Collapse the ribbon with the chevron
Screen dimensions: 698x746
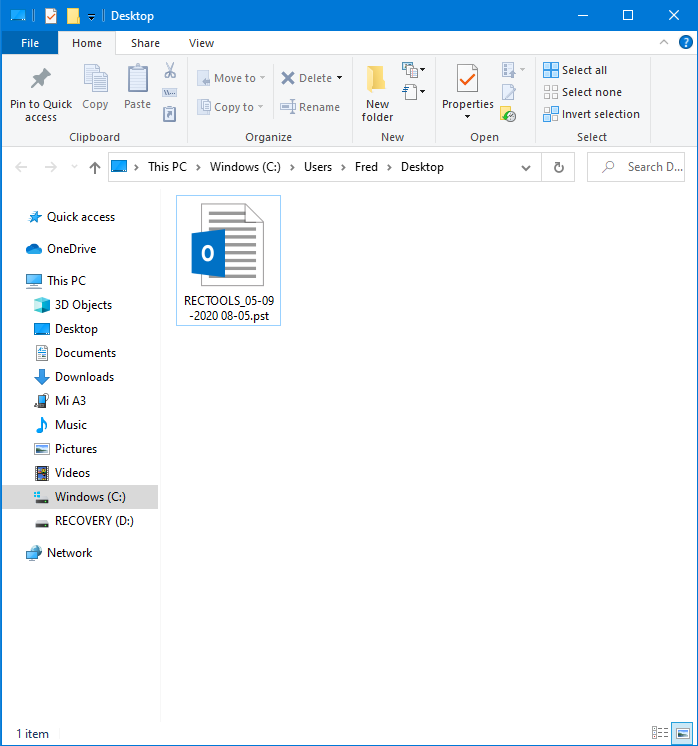pos(664,42)
